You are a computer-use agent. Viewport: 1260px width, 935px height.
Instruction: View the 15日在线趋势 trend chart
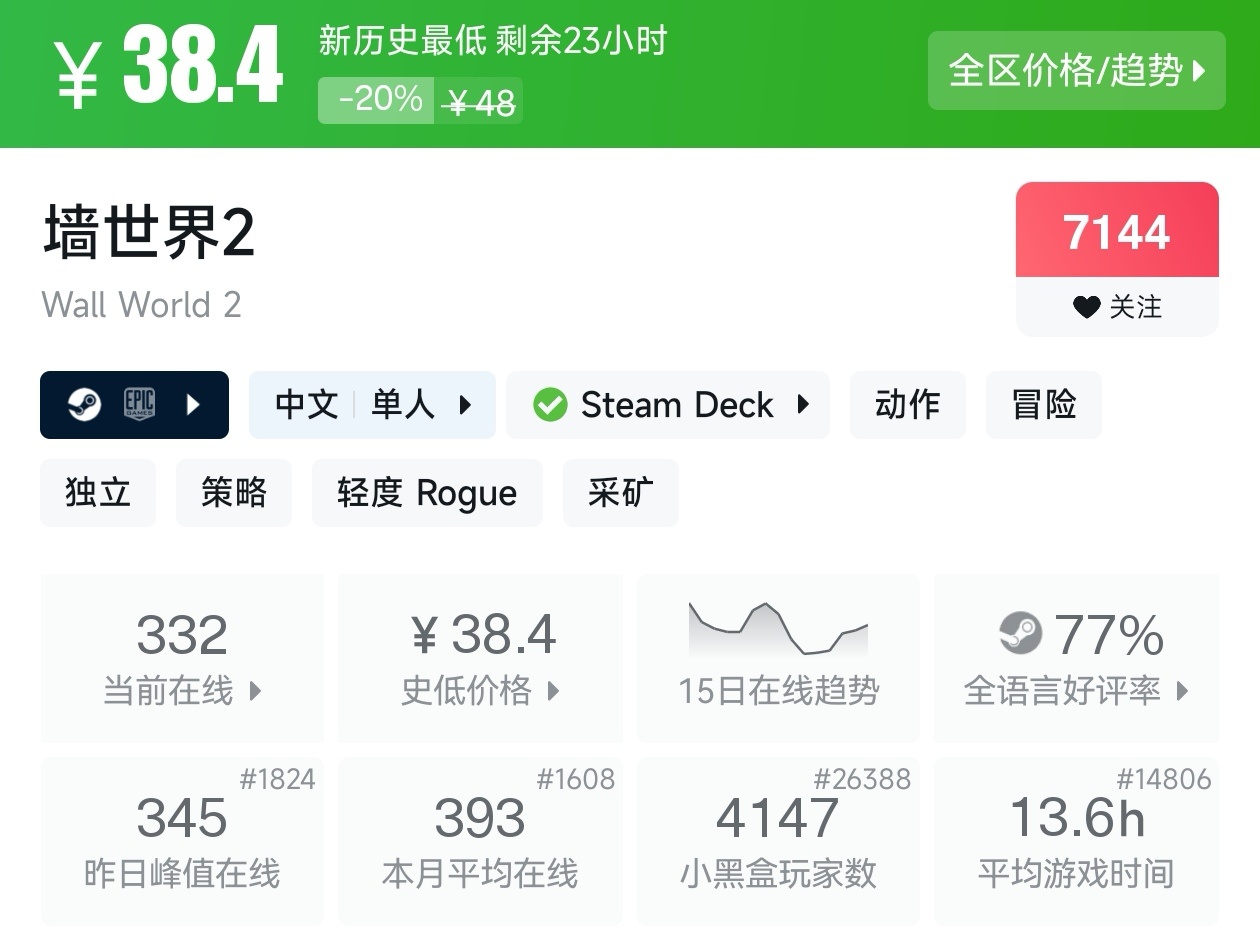tap(778, 655)
